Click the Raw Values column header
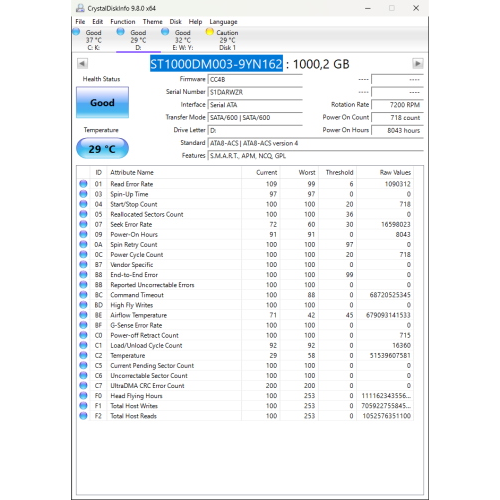The image size is (500, 500). tap(385, 172)
